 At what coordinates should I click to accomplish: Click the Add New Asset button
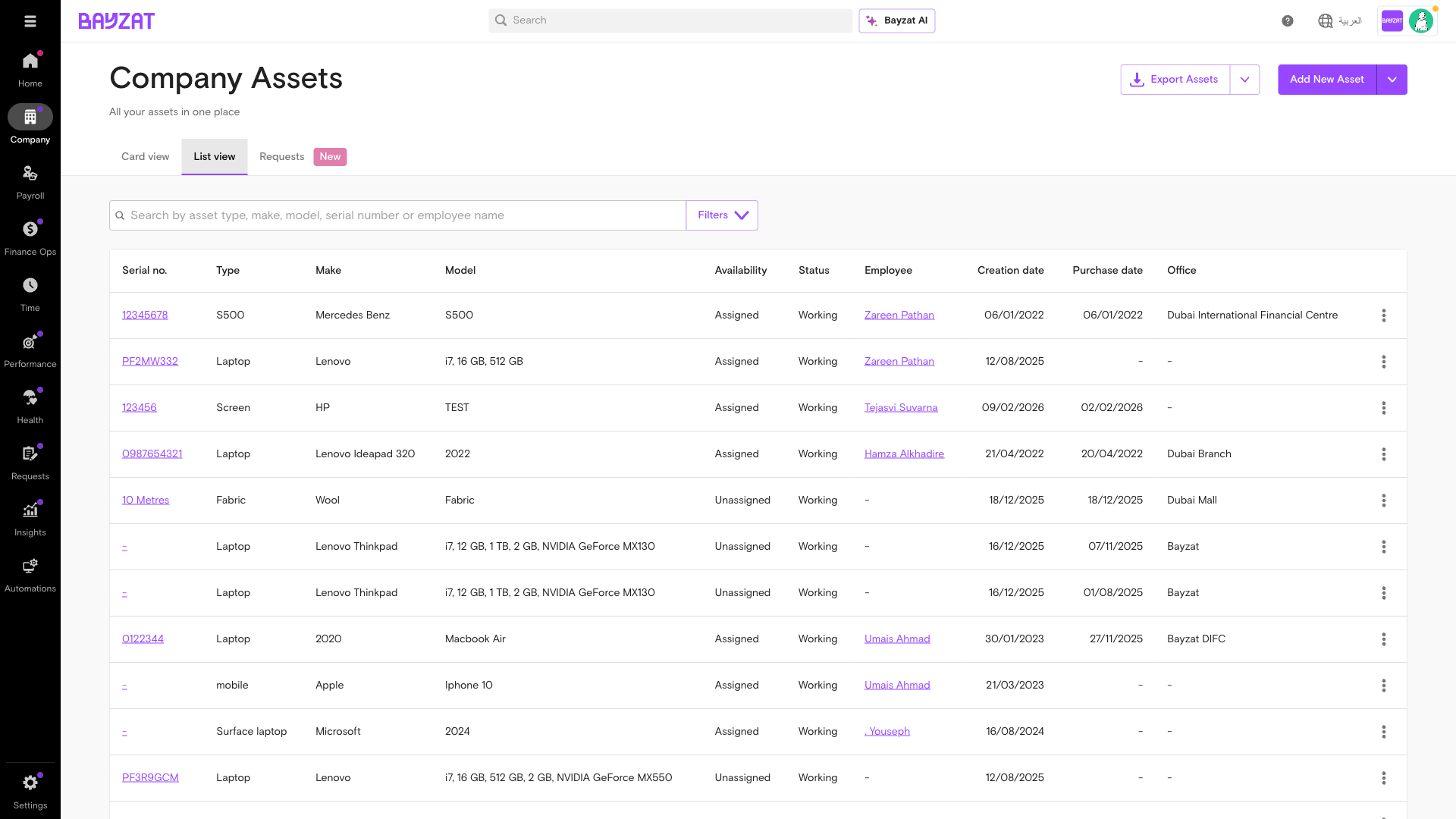point(1327,80)
